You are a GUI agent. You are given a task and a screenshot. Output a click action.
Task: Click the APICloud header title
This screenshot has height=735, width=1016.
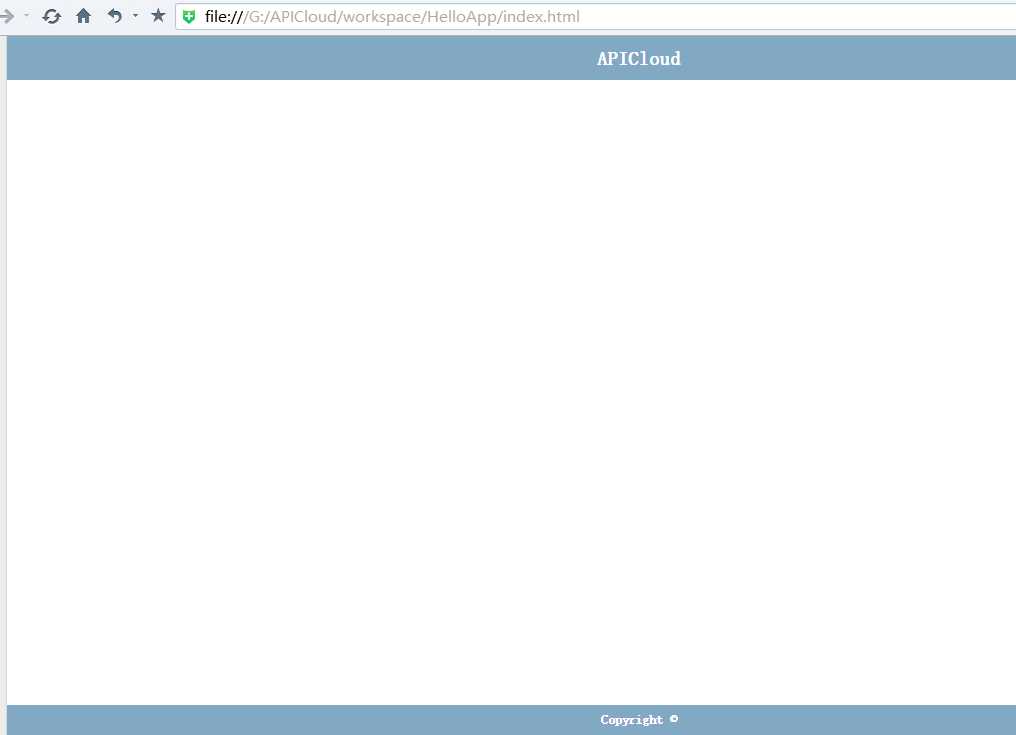pos(639,59)
